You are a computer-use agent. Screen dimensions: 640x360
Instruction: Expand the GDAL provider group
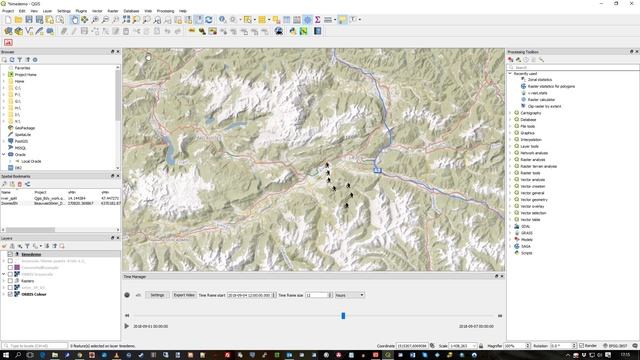(x=510, y=226)
